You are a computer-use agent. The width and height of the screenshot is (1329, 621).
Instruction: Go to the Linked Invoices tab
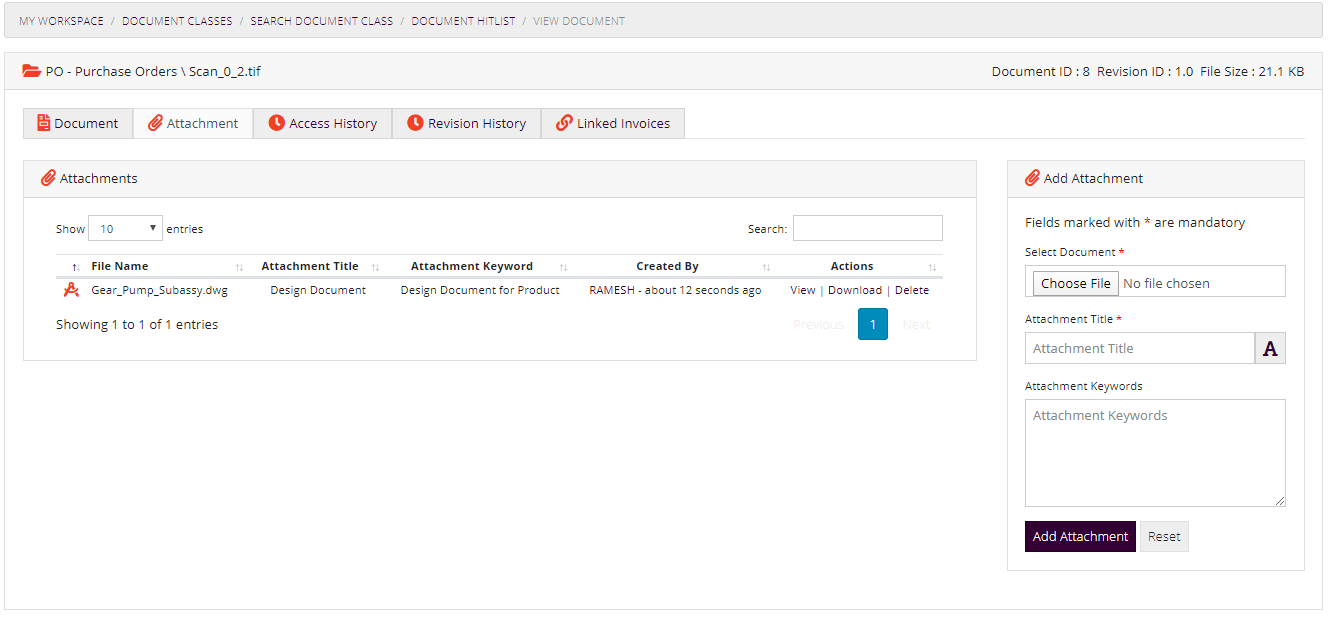(612, 123)
